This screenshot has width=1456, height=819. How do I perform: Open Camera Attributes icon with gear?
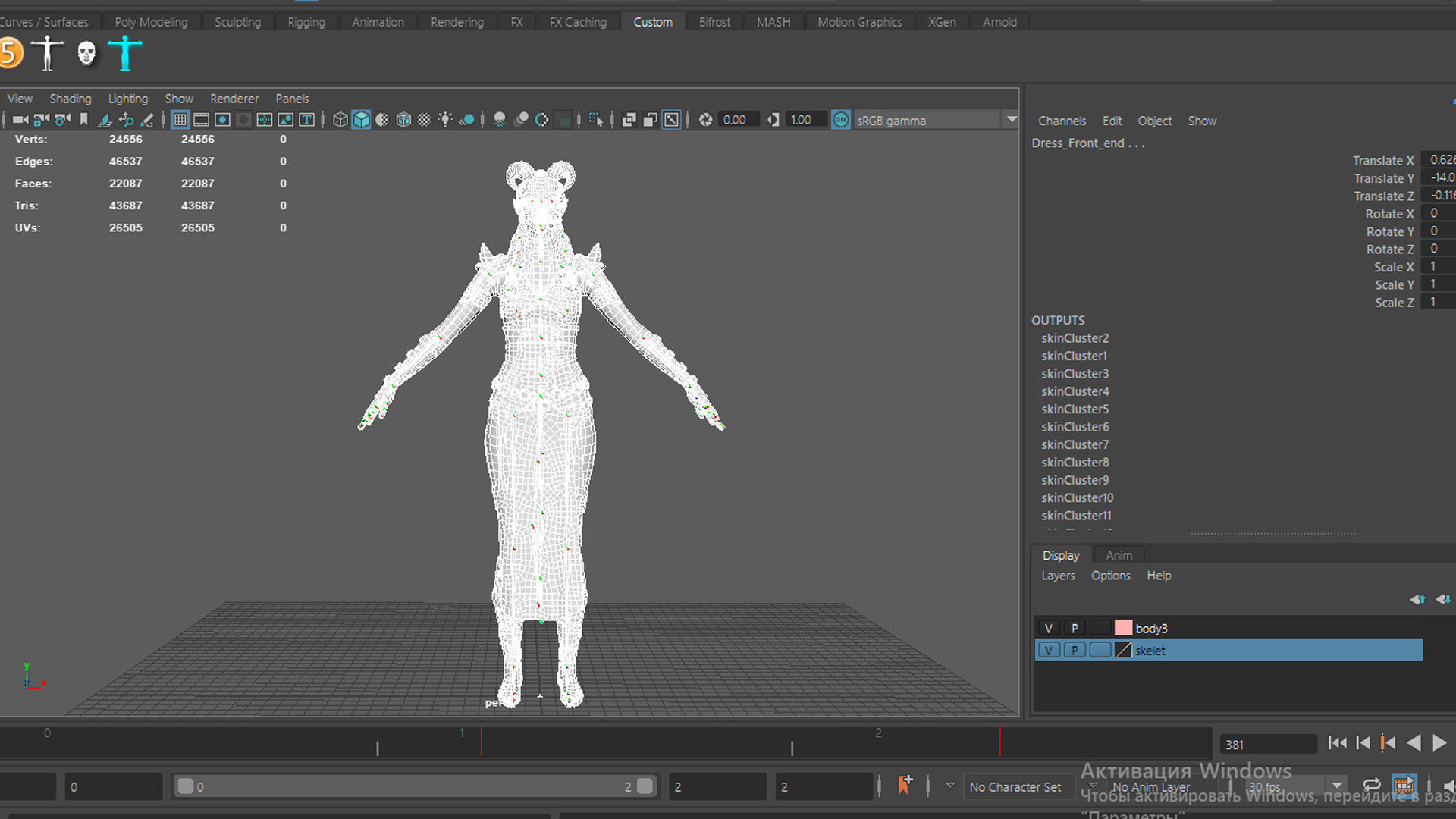63,120
